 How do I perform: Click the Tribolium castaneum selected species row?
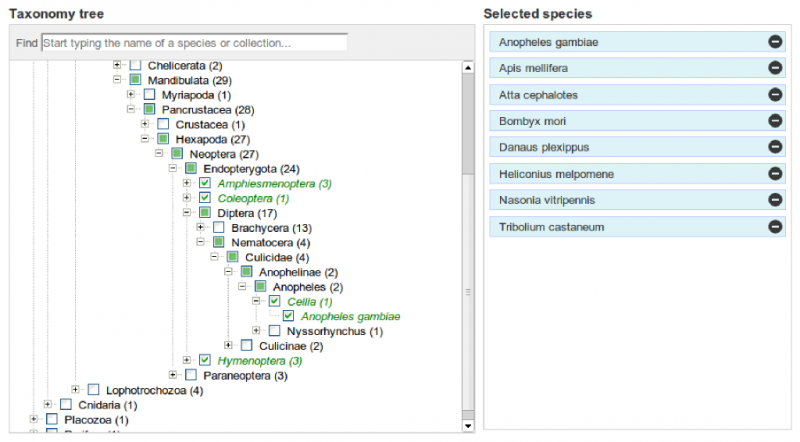pyautogui.click(x=637, y=227)
